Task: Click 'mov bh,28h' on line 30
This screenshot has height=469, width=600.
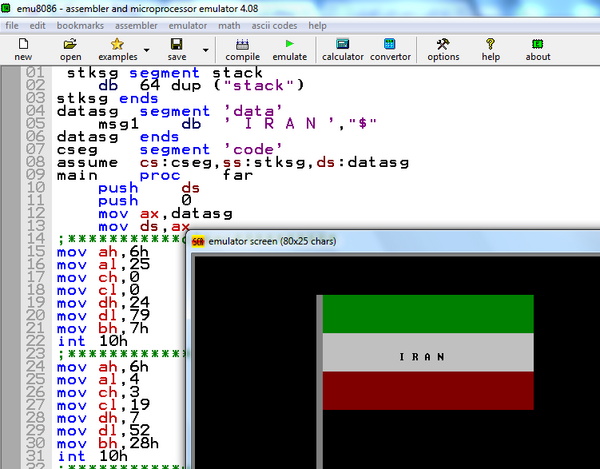Action: 108,444
